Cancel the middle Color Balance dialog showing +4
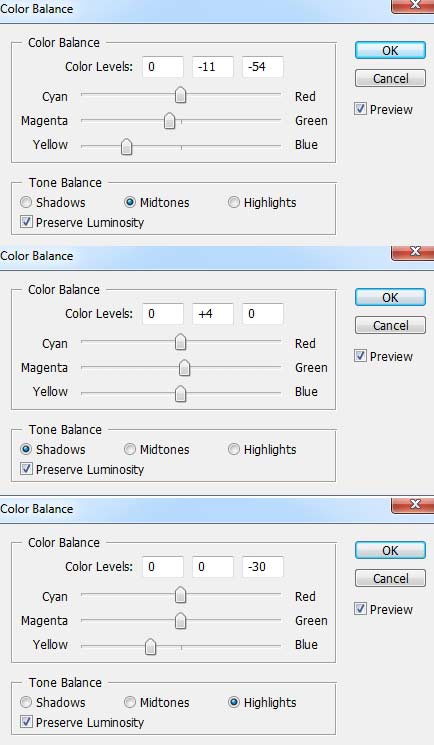Image resolution: width=434 pixels, height=745 pixels. coord(390,325)
